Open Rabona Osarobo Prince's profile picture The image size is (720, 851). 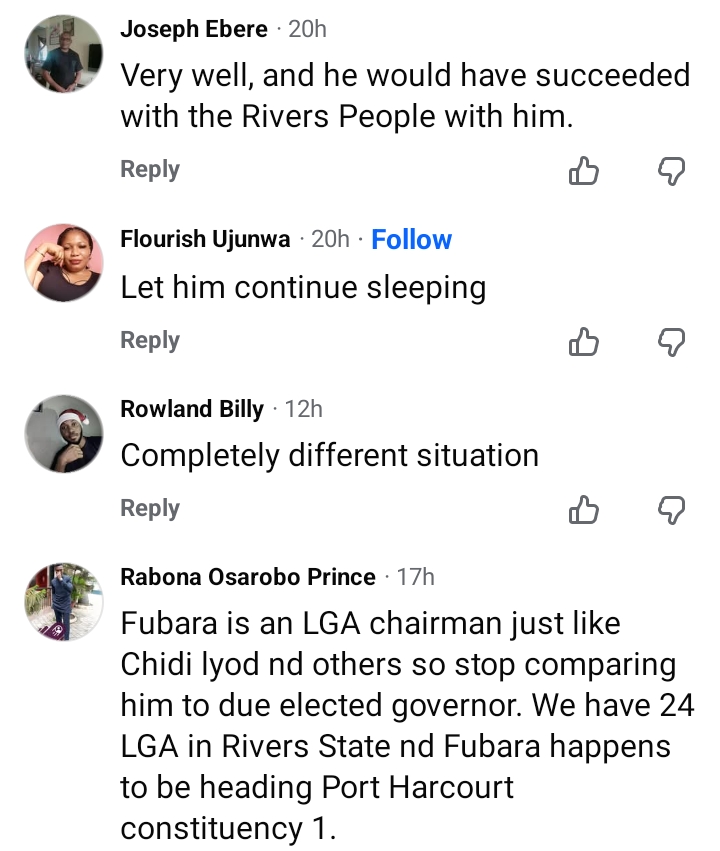pos(63,601)
